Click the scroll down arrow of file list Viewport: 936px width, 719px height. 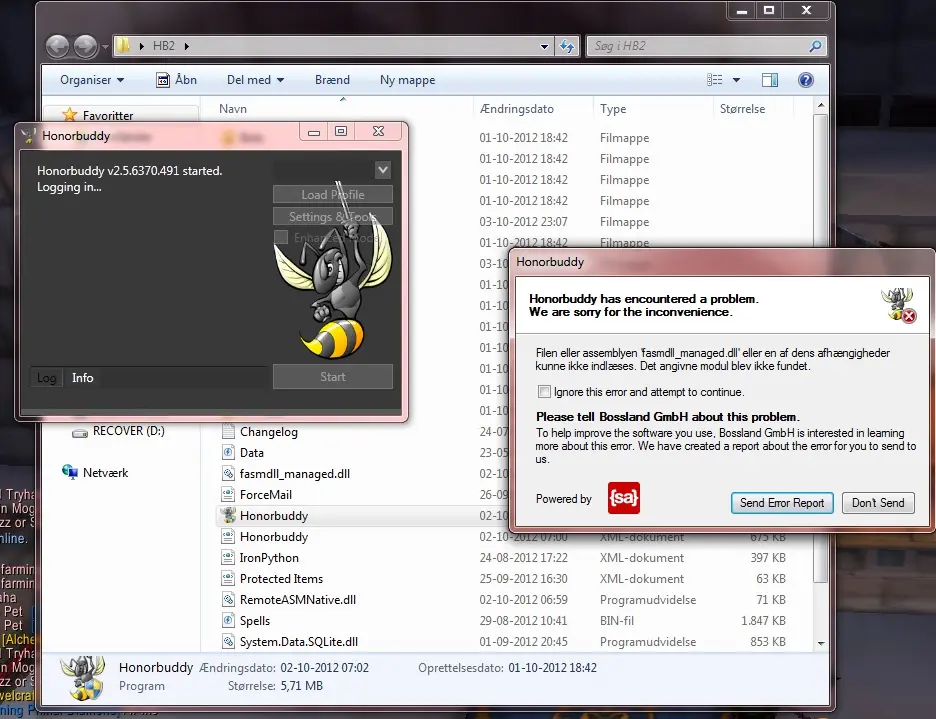821,643
